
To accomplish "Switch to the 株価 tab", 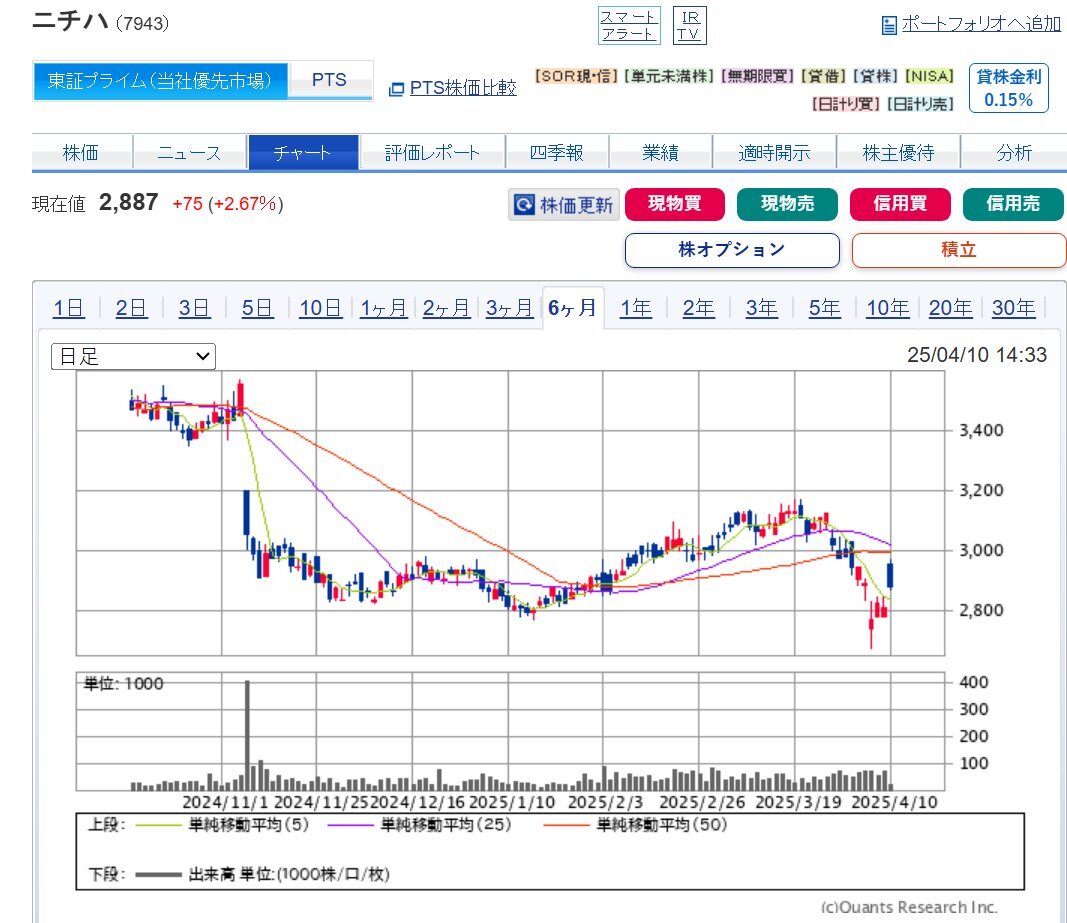I will 81,152.
